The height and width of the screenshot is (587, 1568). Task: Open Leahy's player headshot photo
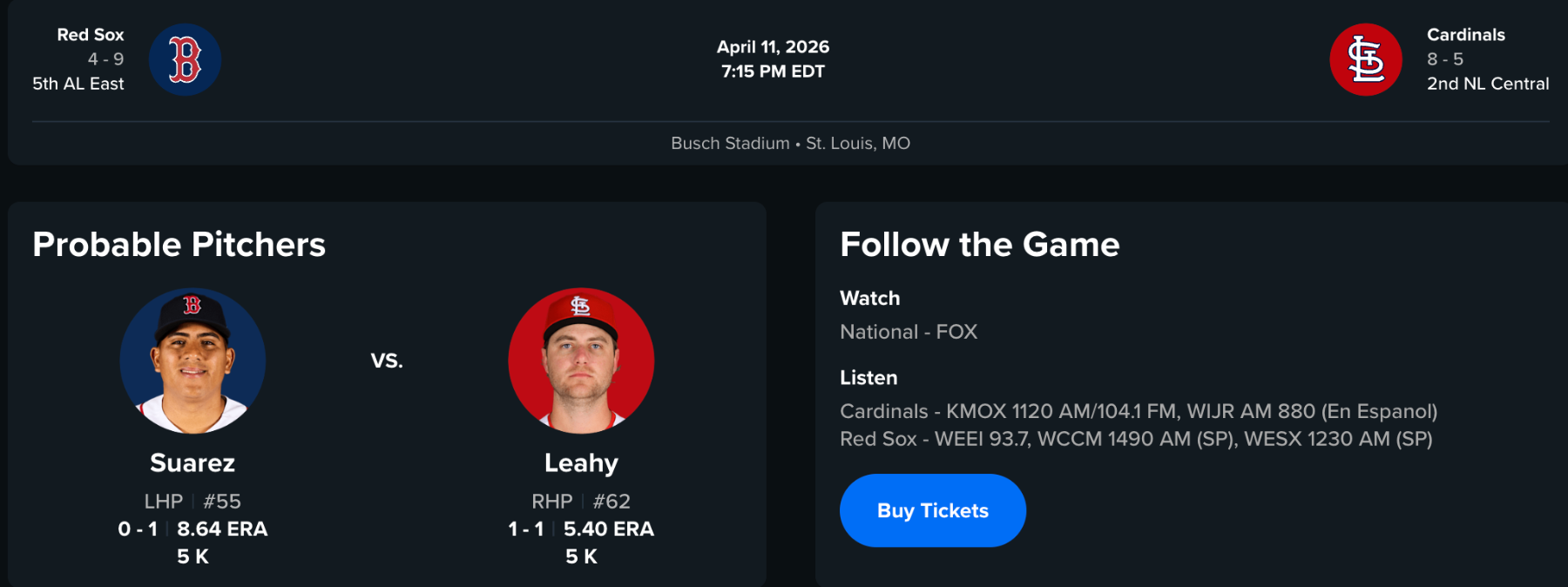click(x=581, y=361)
